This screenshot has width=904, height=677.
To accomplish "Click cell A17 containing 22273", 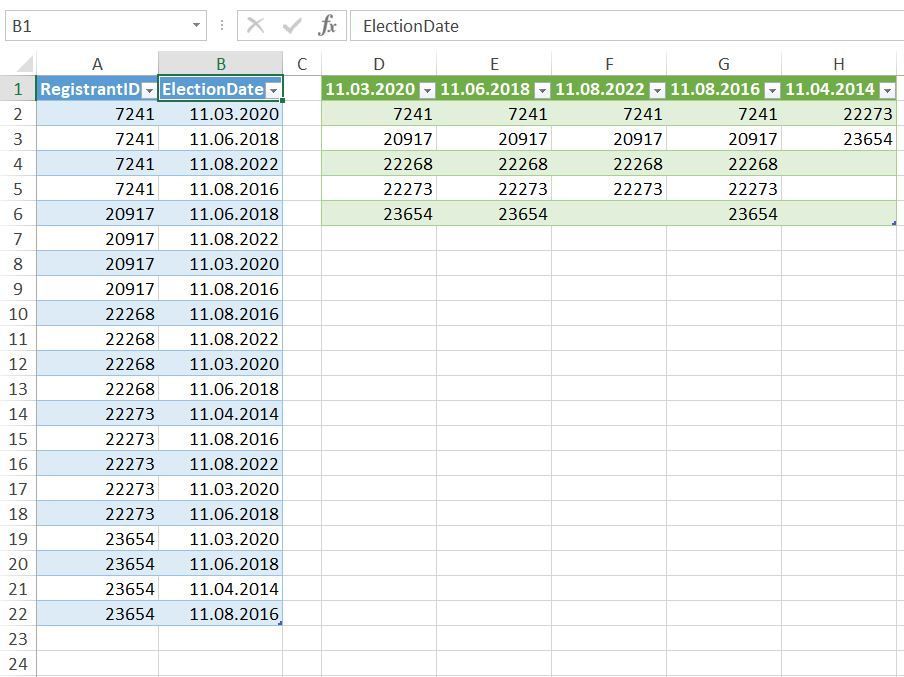I will (x=97, y=488).
